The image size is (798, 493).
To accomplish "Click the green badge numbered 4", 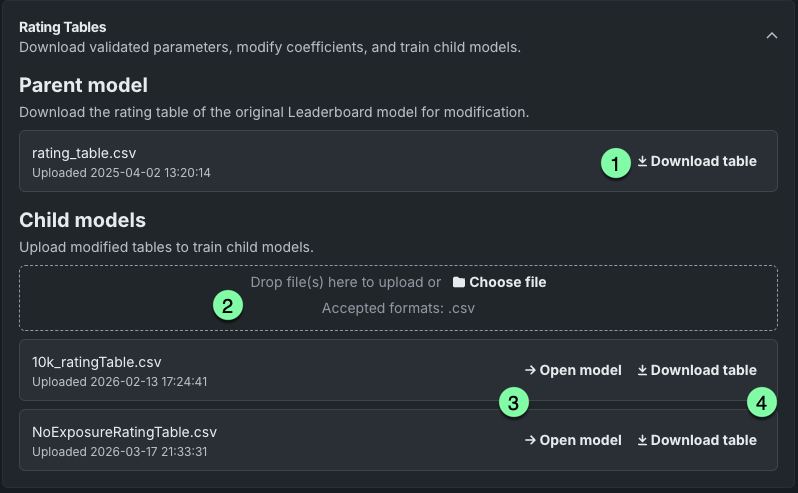I will (762, 403).
